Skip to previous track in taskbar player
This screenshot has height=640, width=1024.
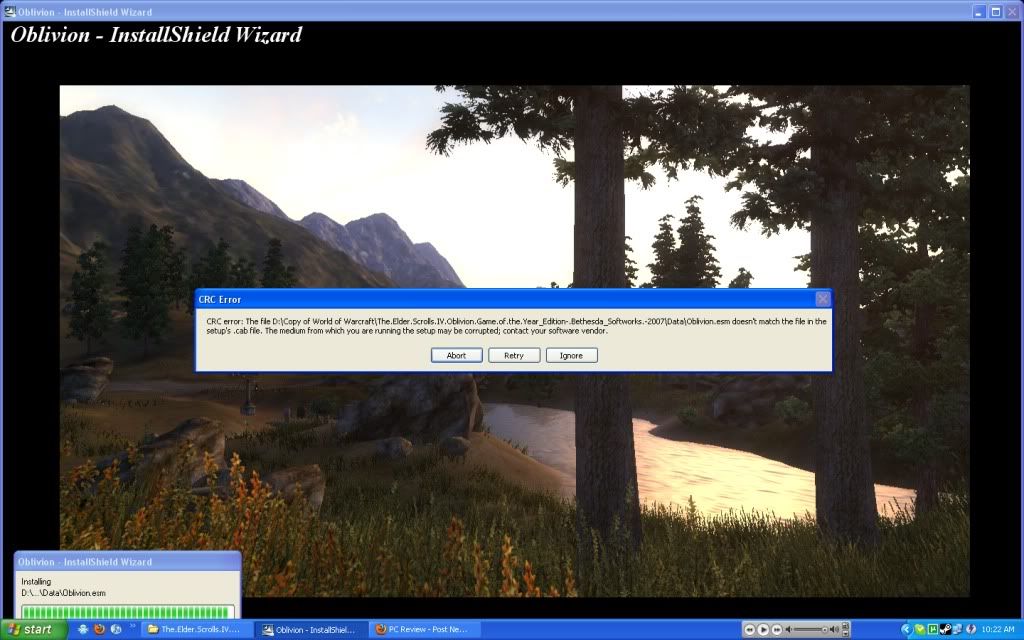[750, 630]
